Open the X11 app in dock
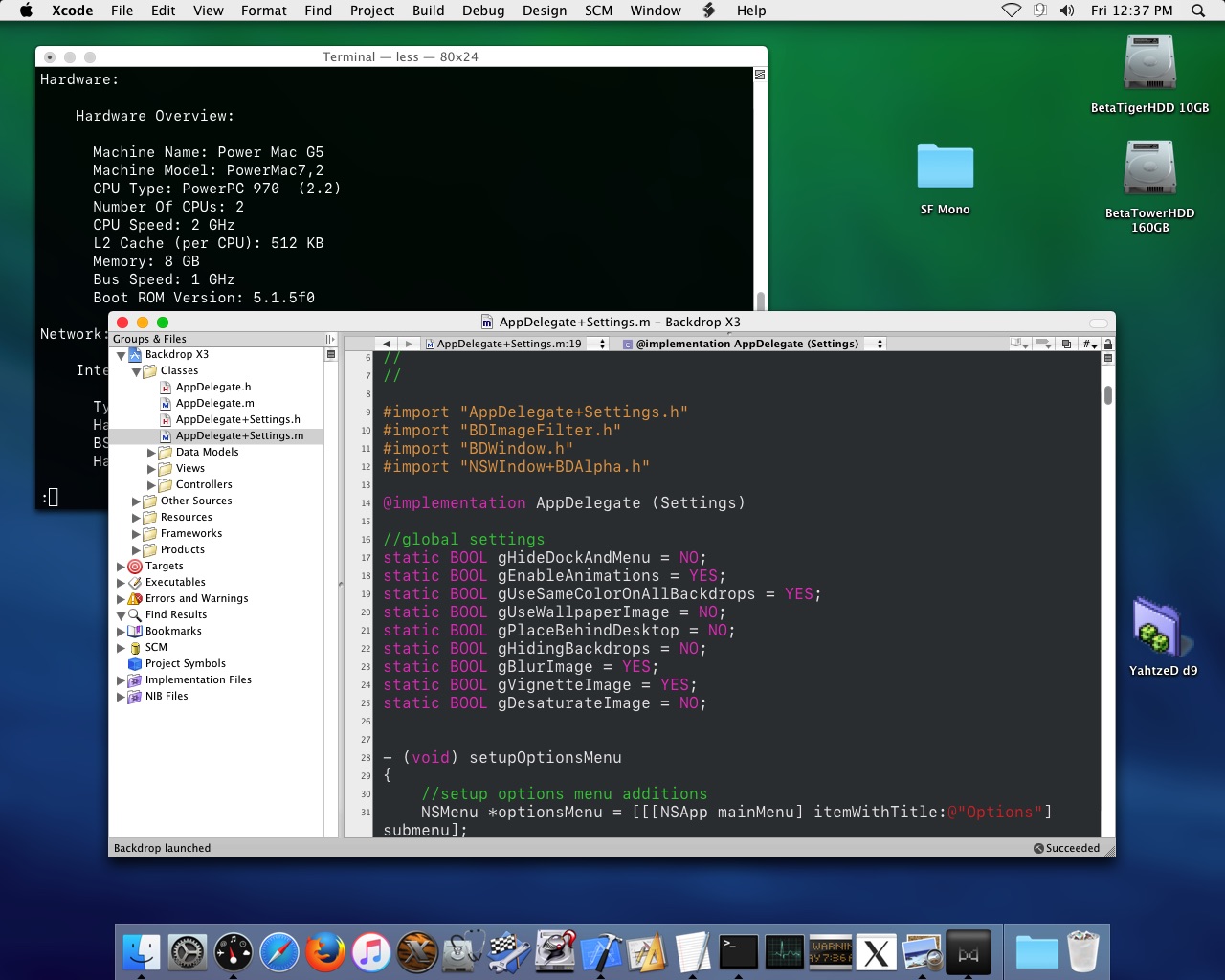This screenshot has width=1225, height=980. click(877, 952)
